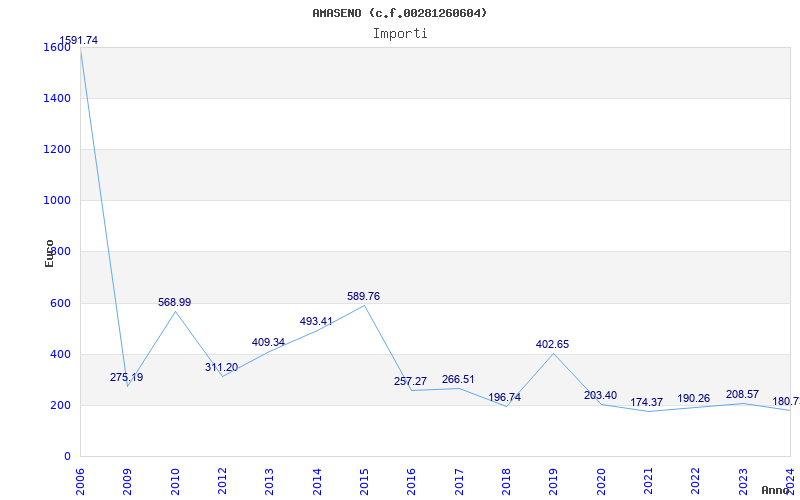
Task: Select the 275.19 data label
Action: pos(127,378)
